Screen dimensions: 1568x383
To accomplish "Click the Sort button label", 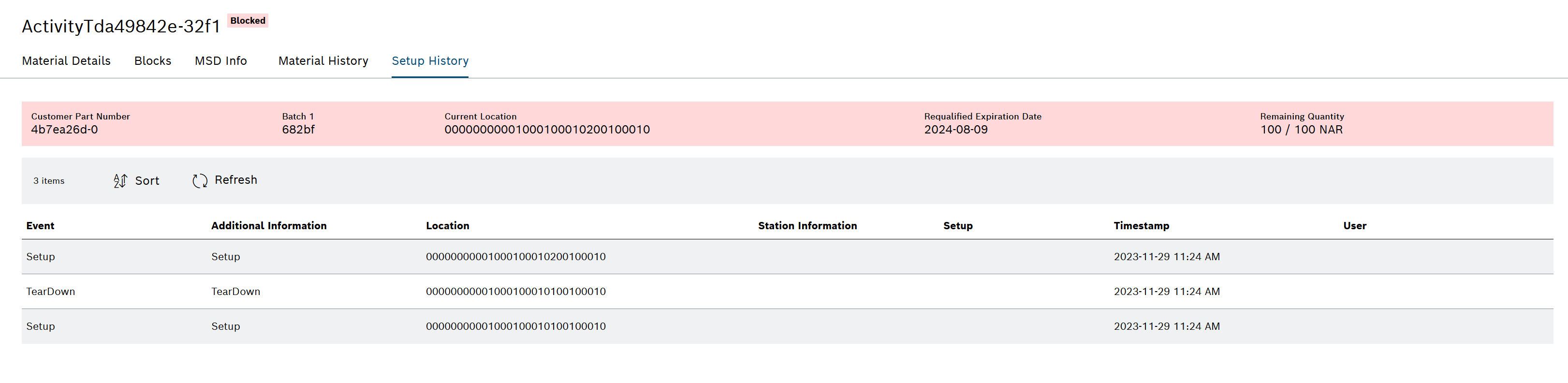I will pos(147,181).
